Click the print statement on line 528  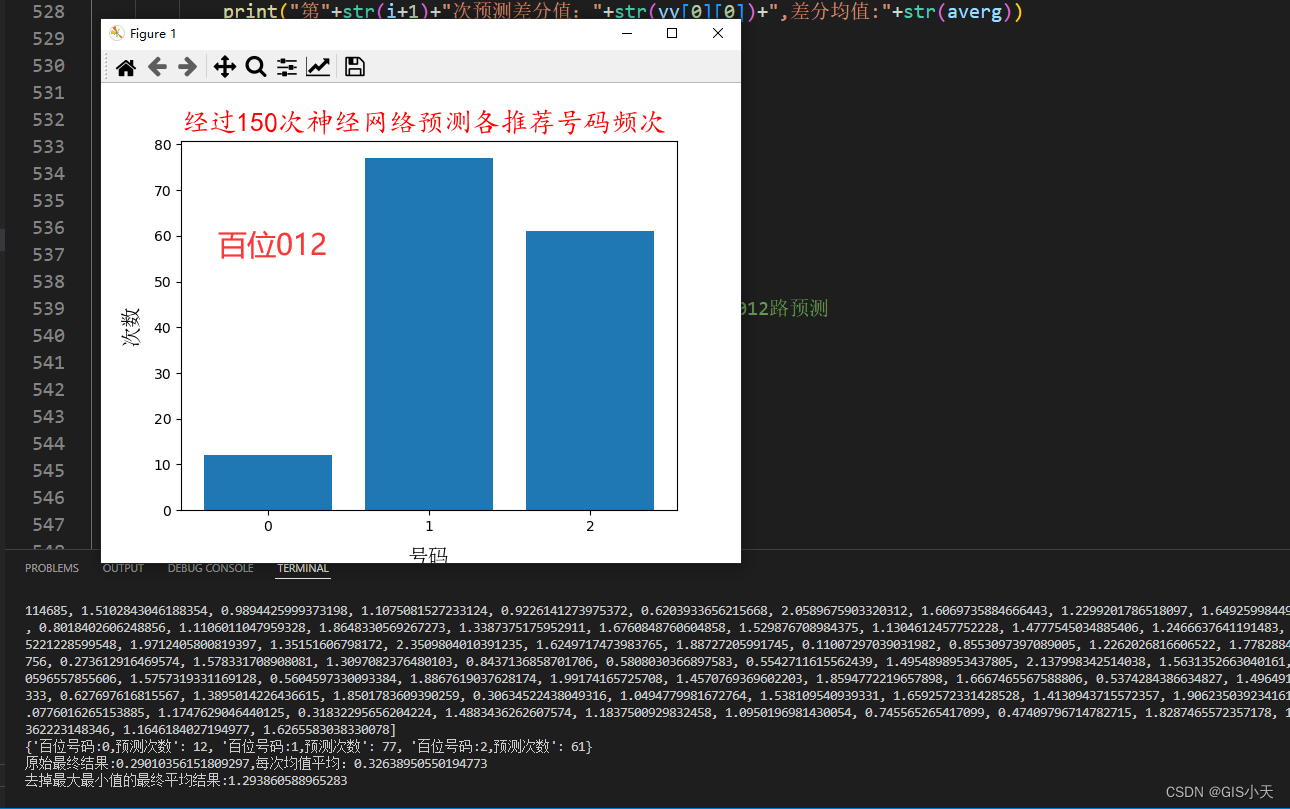click(x=623, y=12)
